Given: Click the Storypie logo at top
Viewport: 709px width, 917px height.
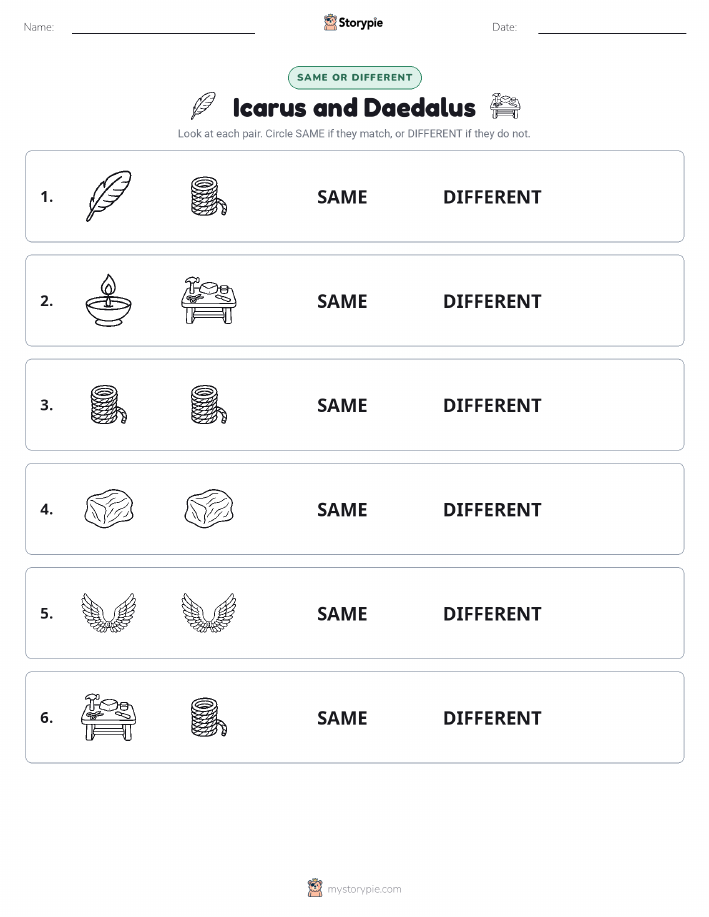Looking at the screenshot, I should [353, 23].
